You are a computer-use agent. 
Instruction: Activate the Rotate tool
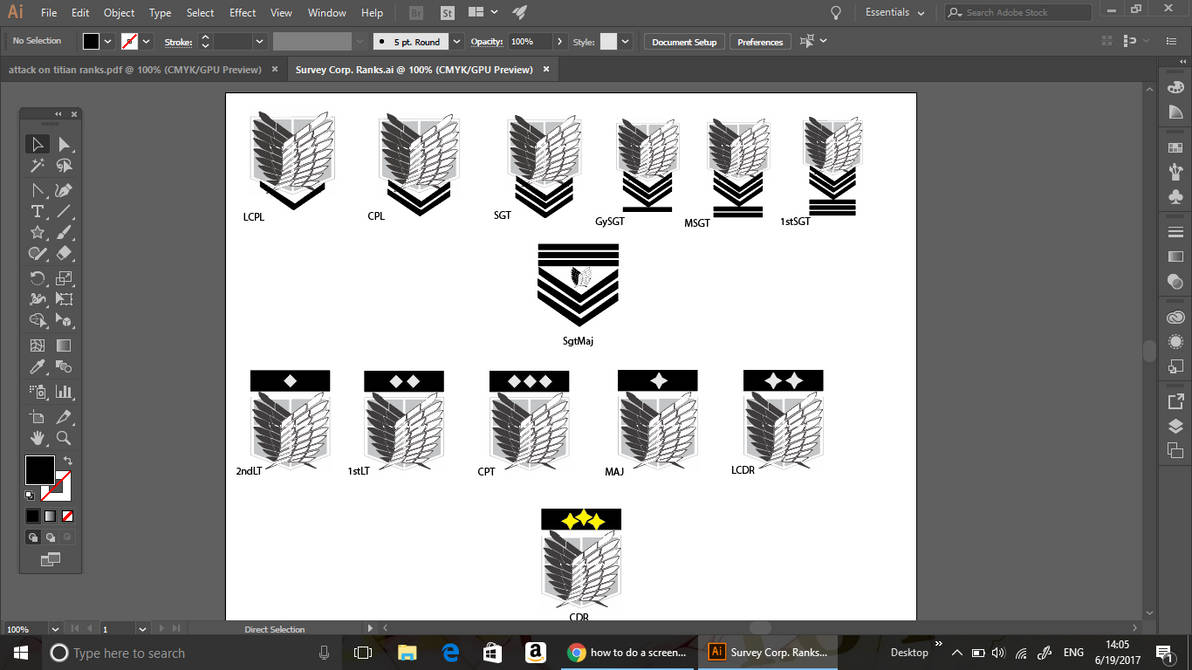coord(36,278)
